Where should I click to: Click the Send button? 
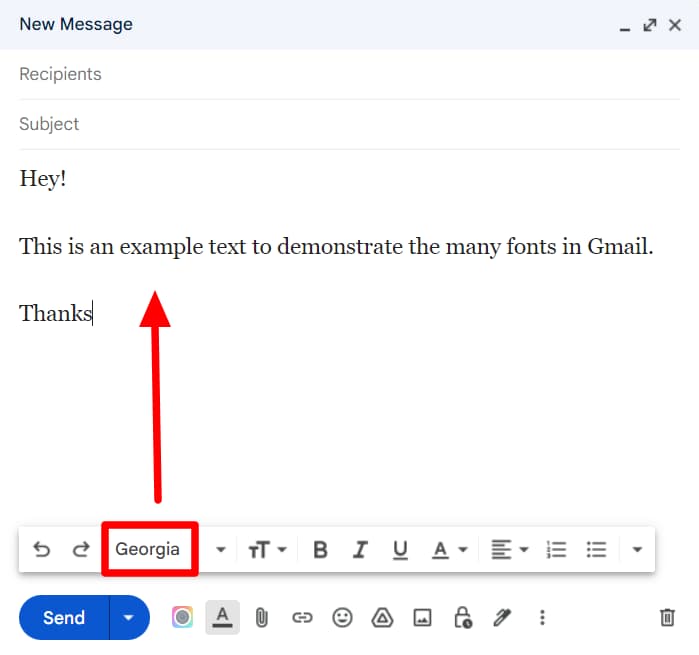coord(64,618)
